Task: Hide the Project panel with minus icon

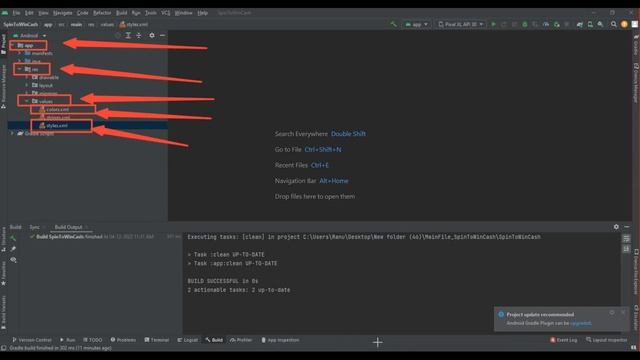Action: pyautogui.click(x=162, y=36)
